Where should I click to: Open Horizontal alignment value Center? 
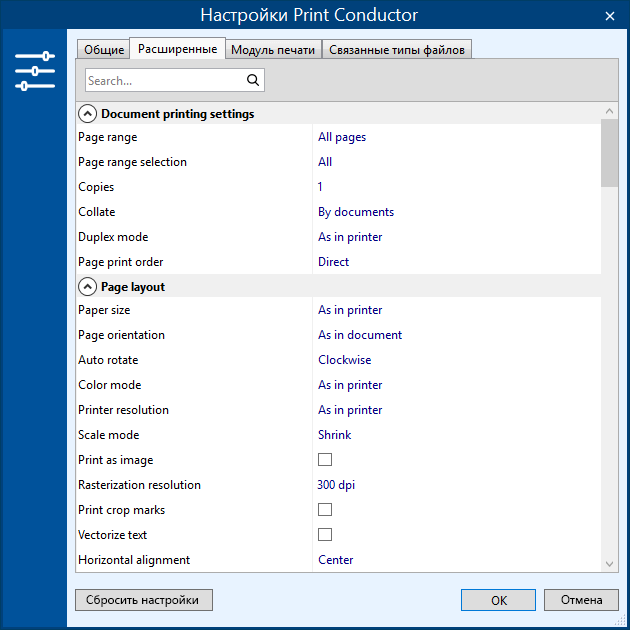point(335,560)
